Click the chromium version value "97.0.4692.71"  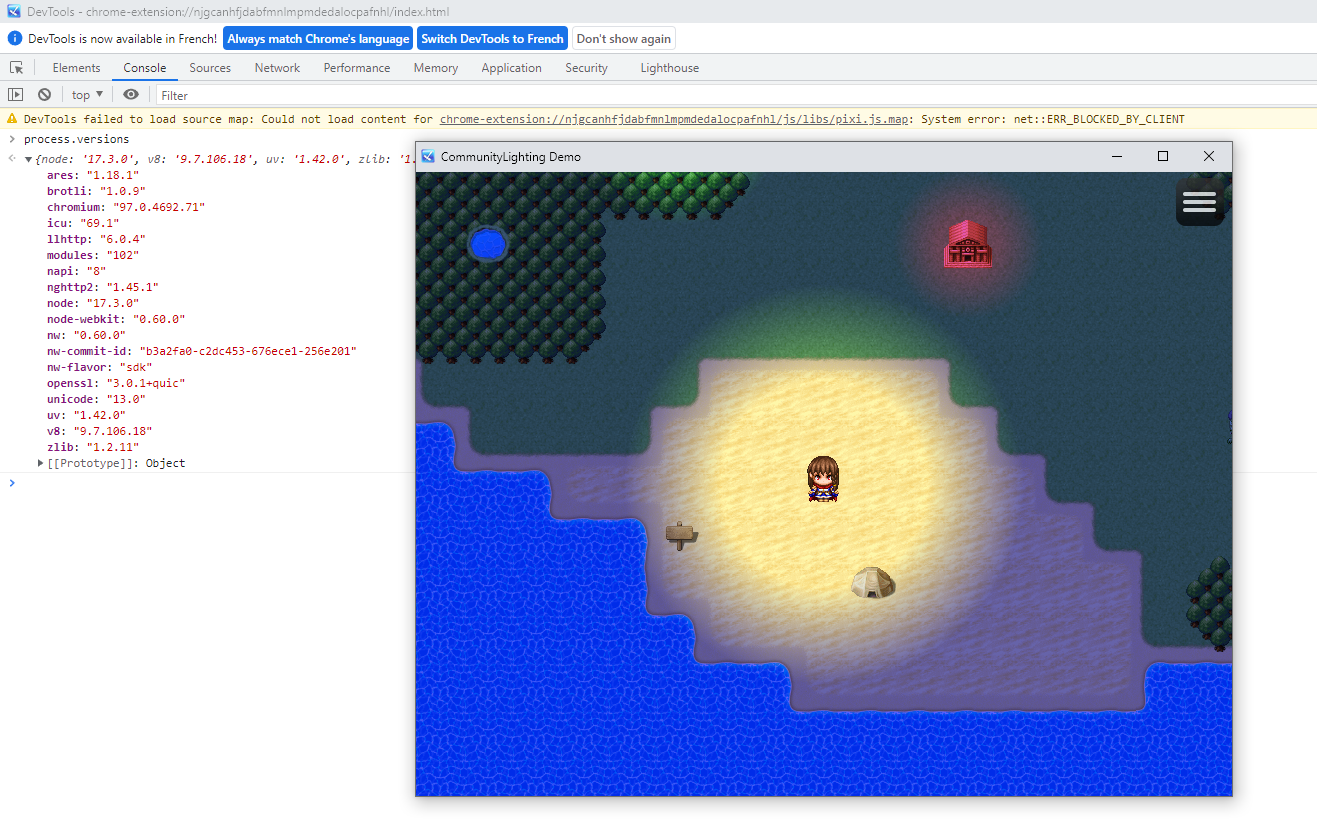(x=158, y=207)
